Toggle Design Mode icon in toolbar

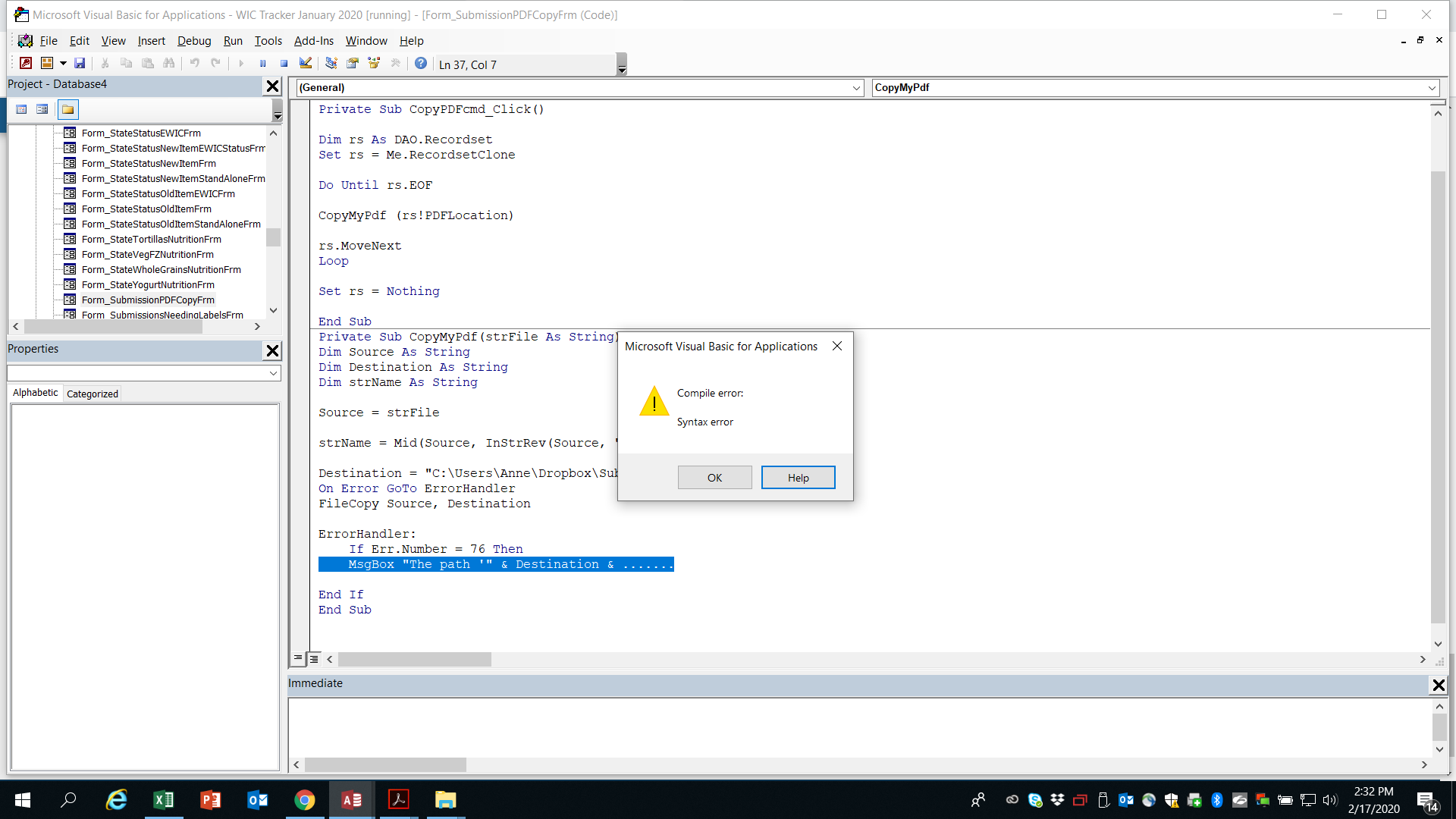click(x=306, y=64)
